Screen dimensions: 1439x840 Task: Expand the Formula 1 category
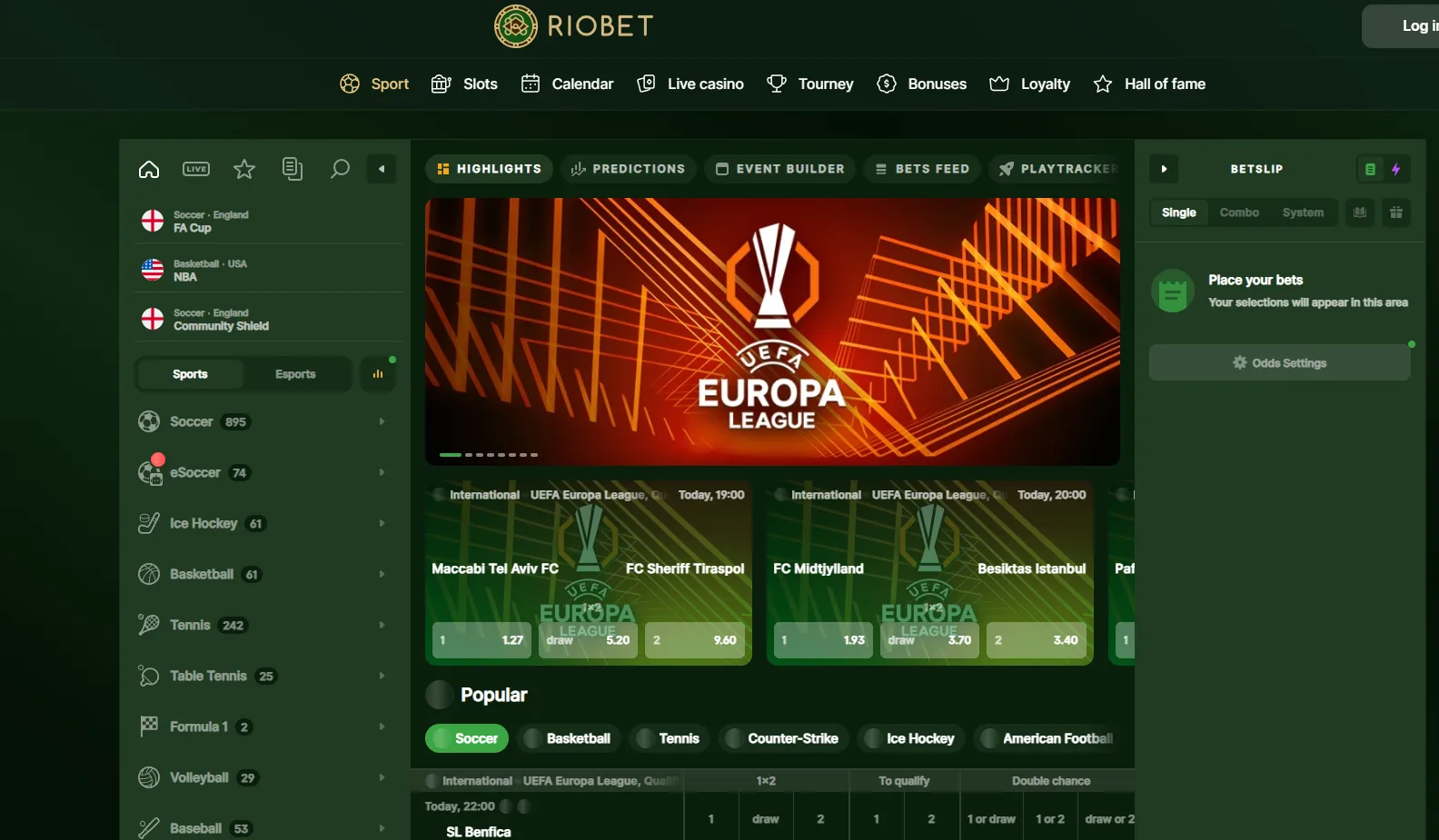point(263,726)
